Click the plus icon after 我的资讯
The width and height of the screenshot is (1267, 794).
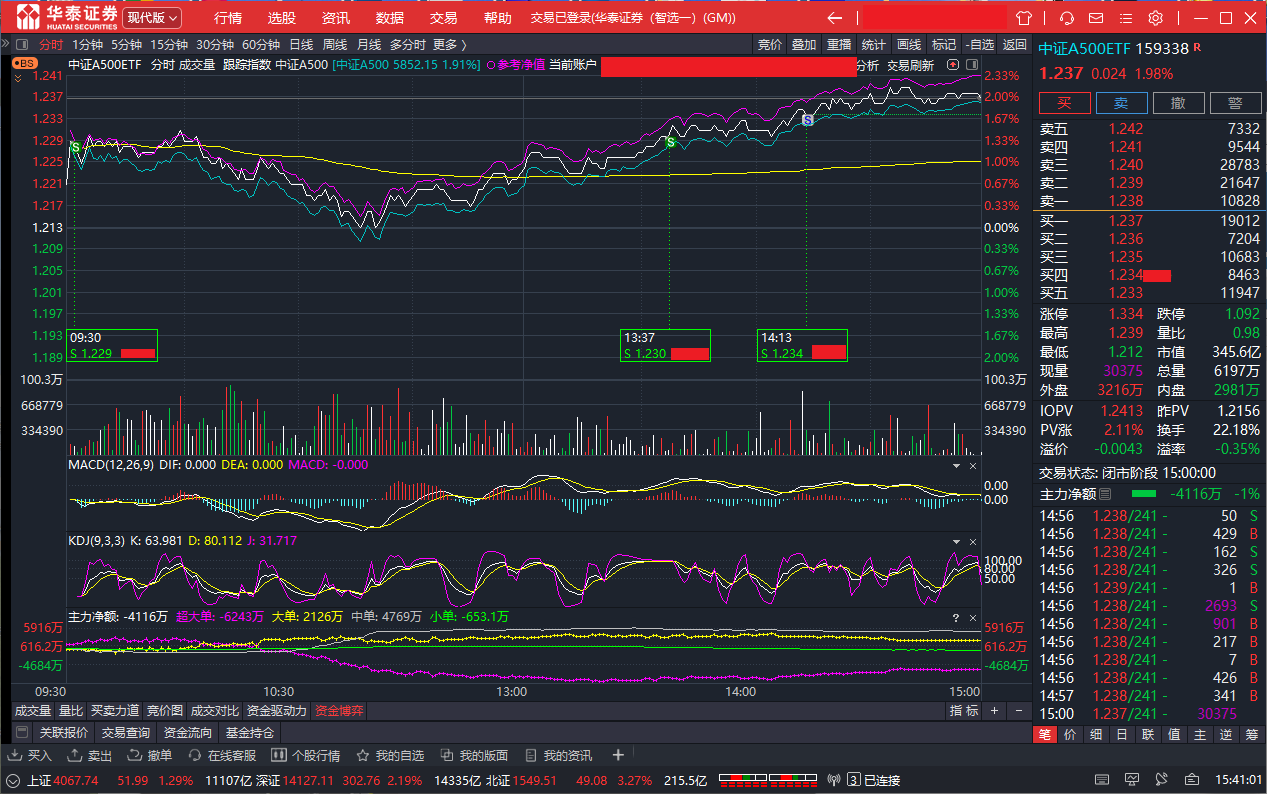click(x=618, y=755)
